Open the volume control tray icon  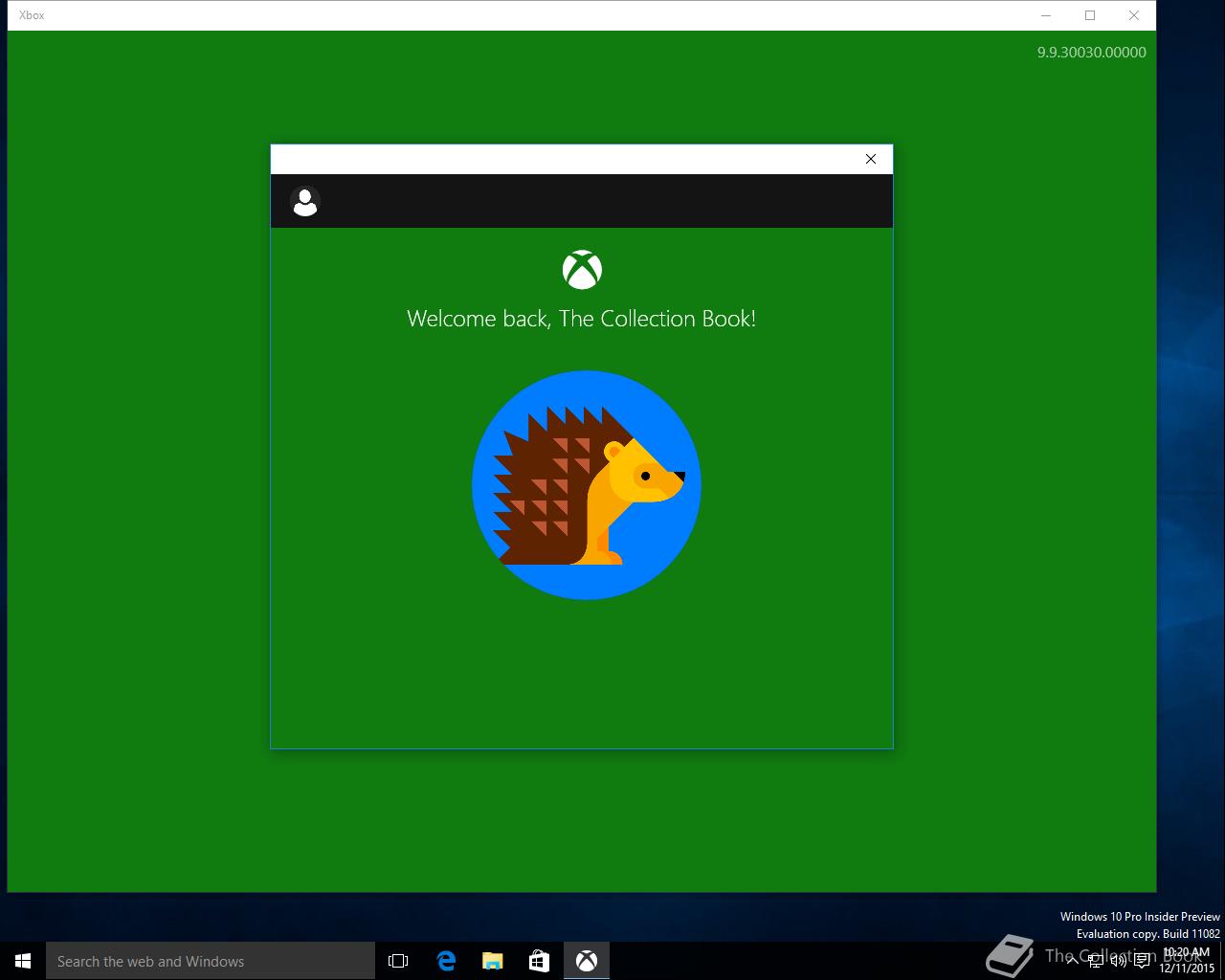1118,961
